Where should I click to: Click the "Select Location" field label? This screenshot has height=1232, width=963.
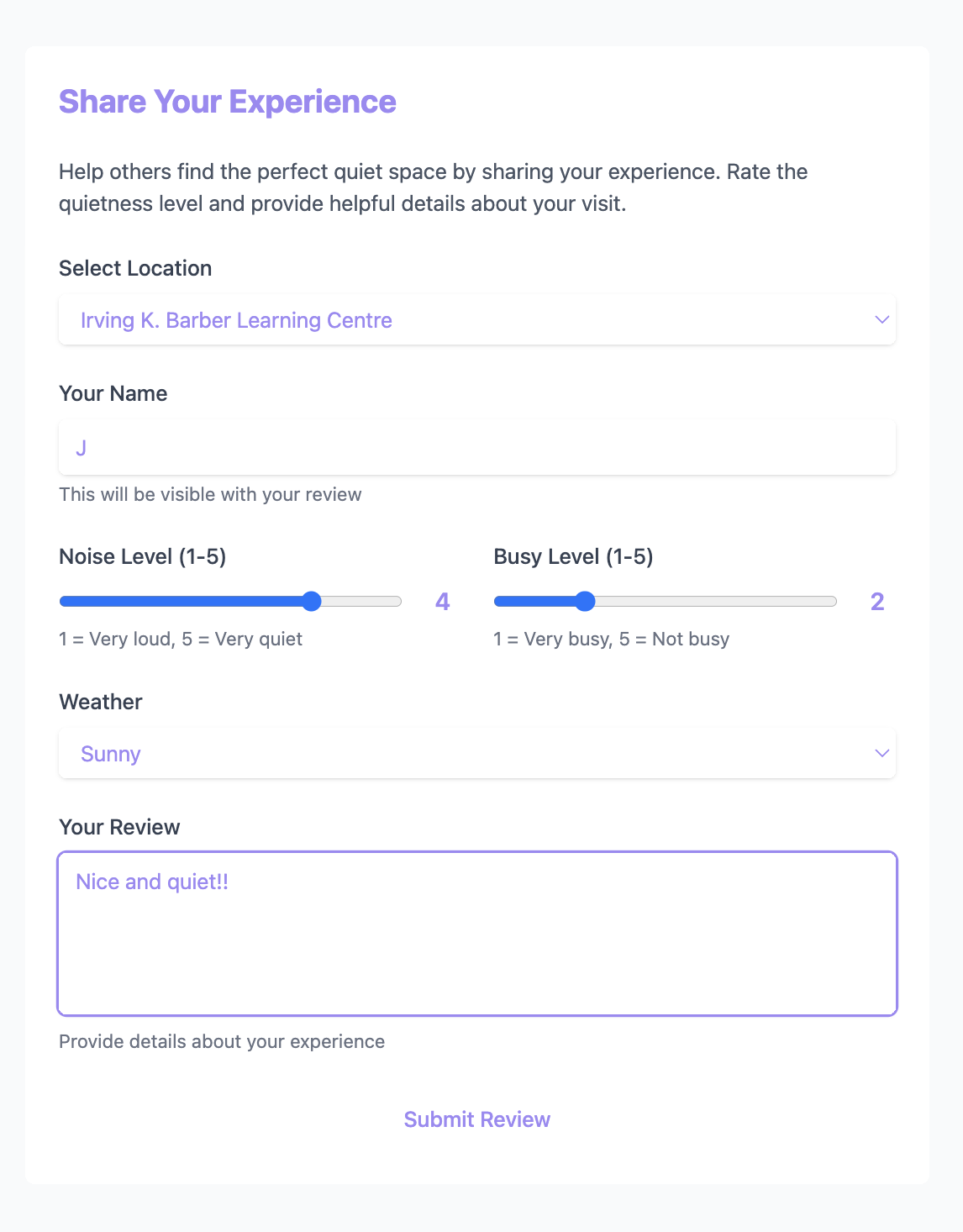(135, 268)
